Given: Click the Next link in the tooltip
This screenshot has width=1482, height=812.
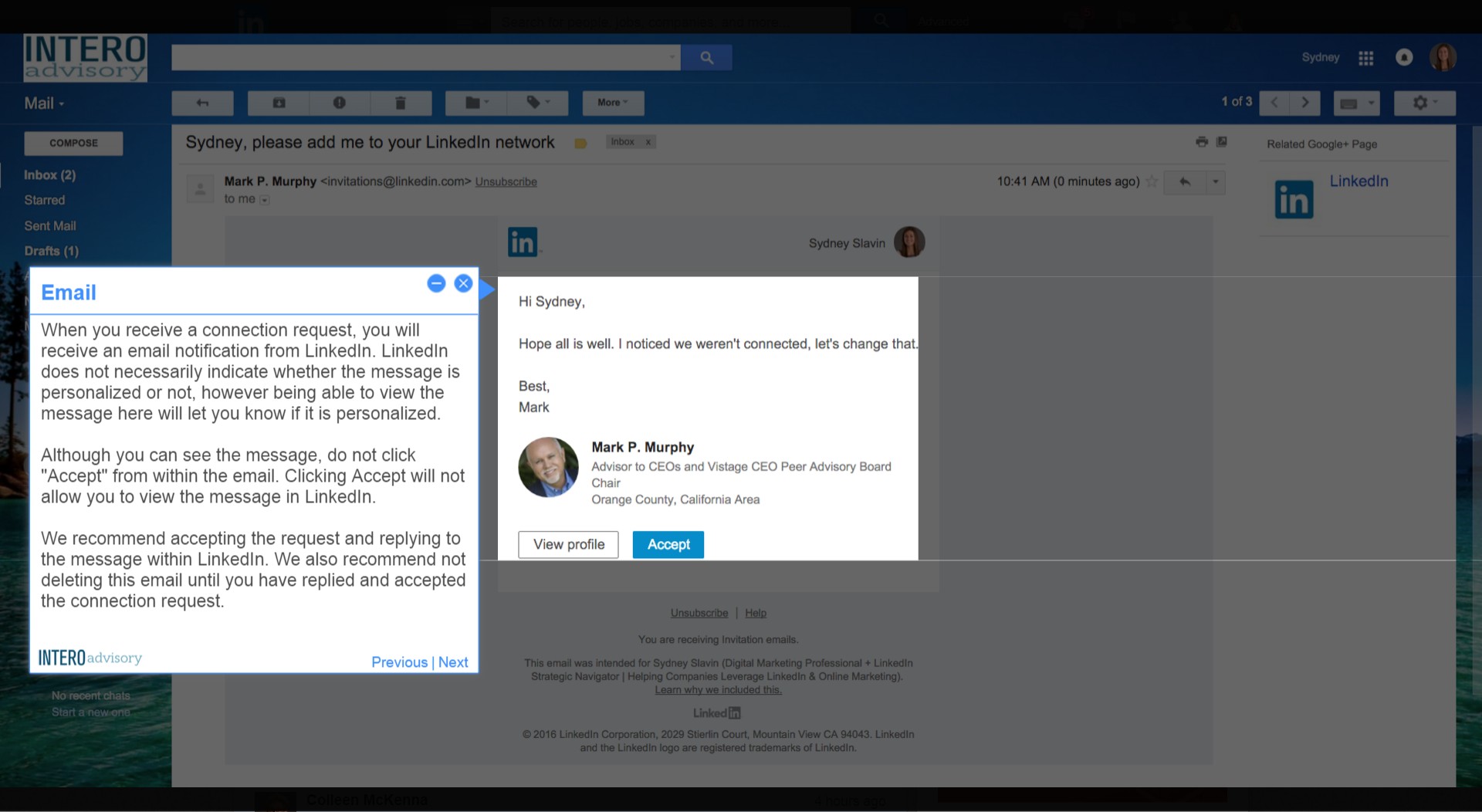Looking at the screenshot, I should point(453,662).
